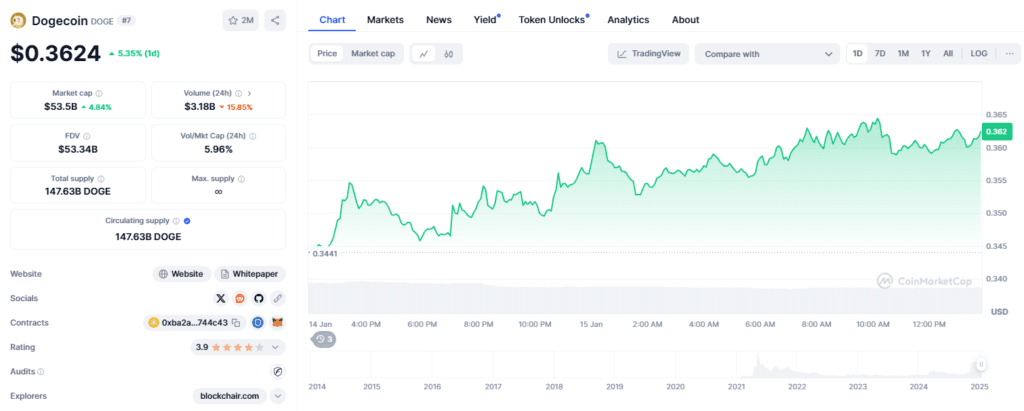Open the TradingView chart button
The image size is (1024, 411).
tap(648, 54)
